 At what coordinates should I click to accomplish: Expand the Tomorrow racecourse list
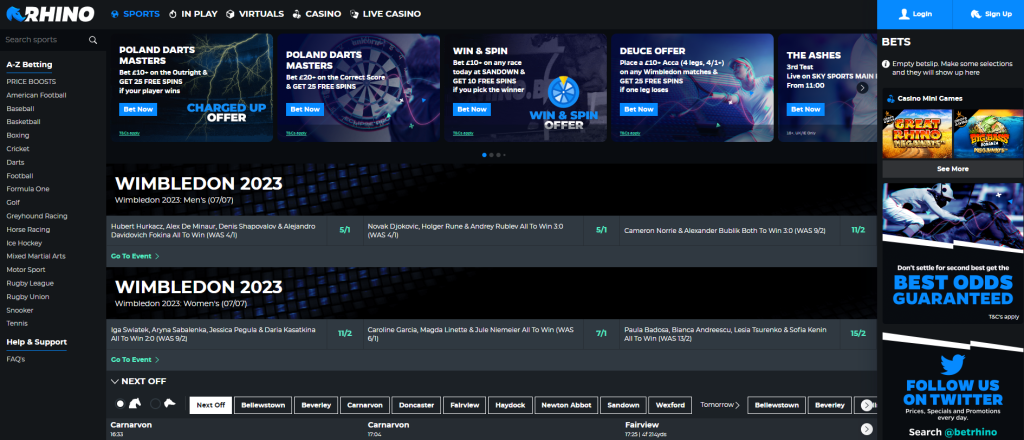[720, 405]
